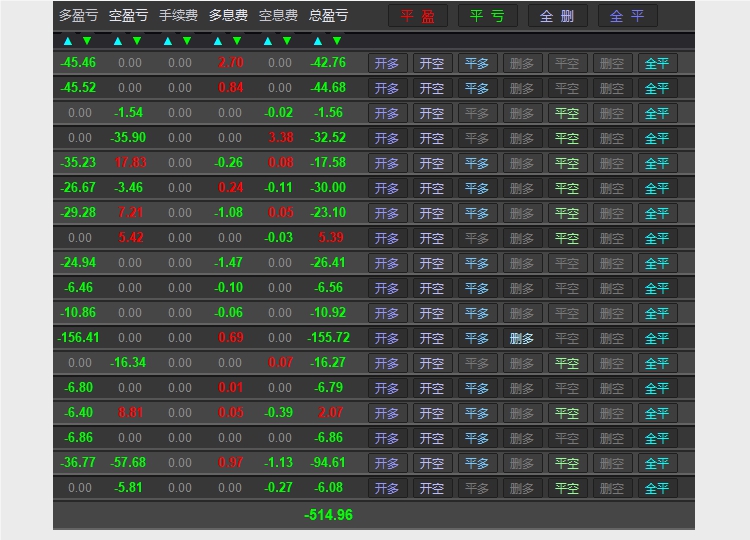
Task: Click 开多 in the -6.56 row
Action: (x=387, y=288)
